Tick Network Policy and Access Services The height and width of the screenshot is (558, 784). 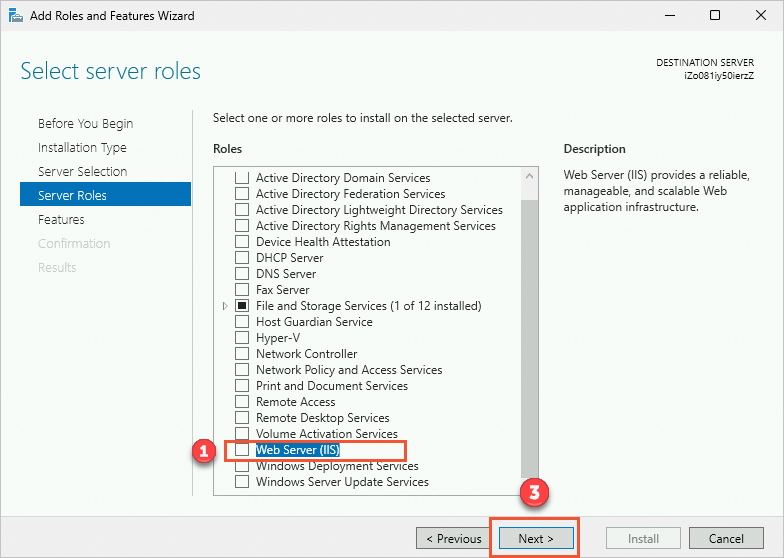[242, 370]
